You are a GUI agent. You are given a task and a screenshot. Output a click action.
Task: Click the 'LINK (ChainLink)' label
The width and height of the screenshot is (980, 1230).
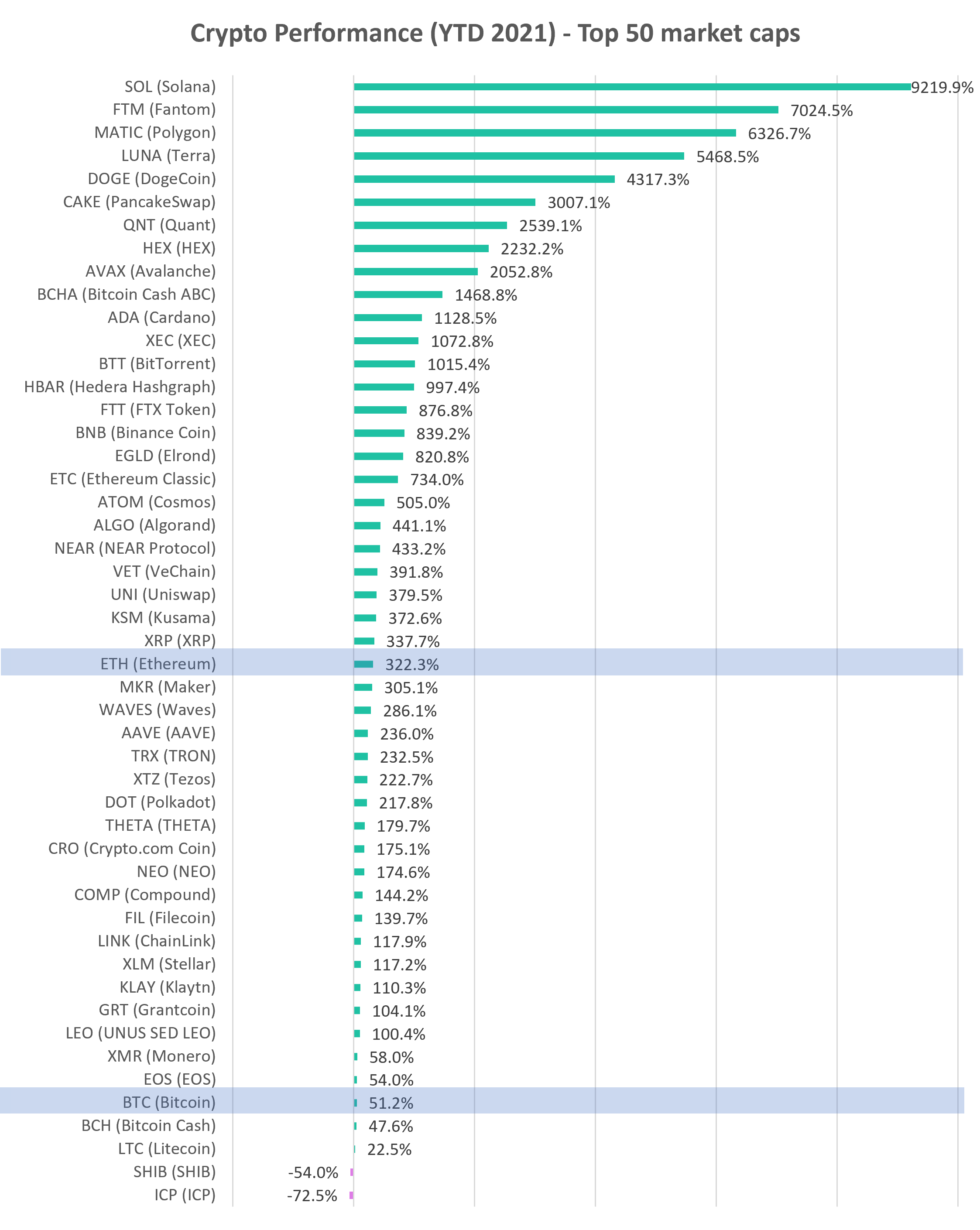(x=157, y=941)
